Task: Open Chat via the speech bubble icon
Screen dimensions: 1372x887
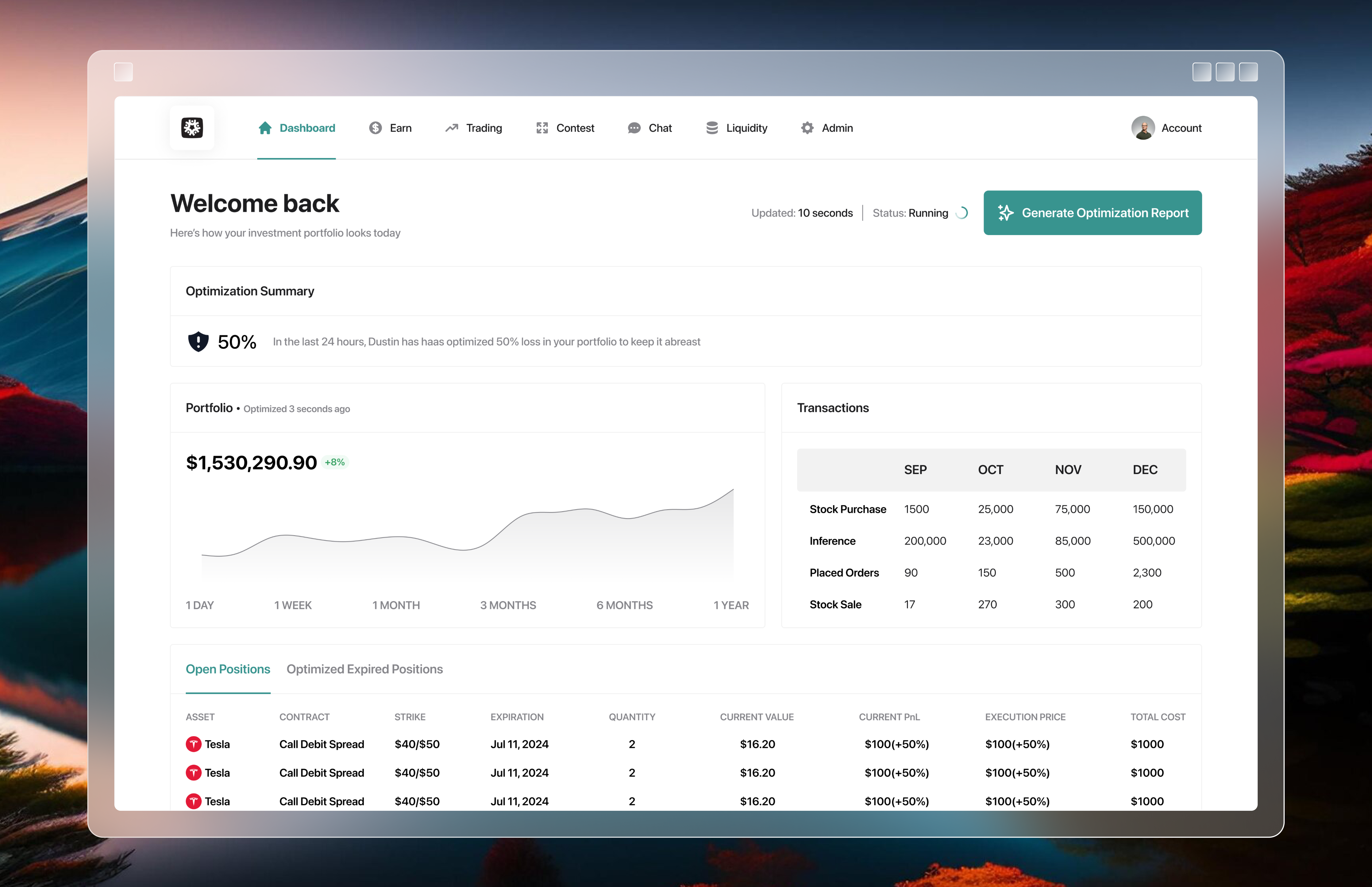Action: 634,128
